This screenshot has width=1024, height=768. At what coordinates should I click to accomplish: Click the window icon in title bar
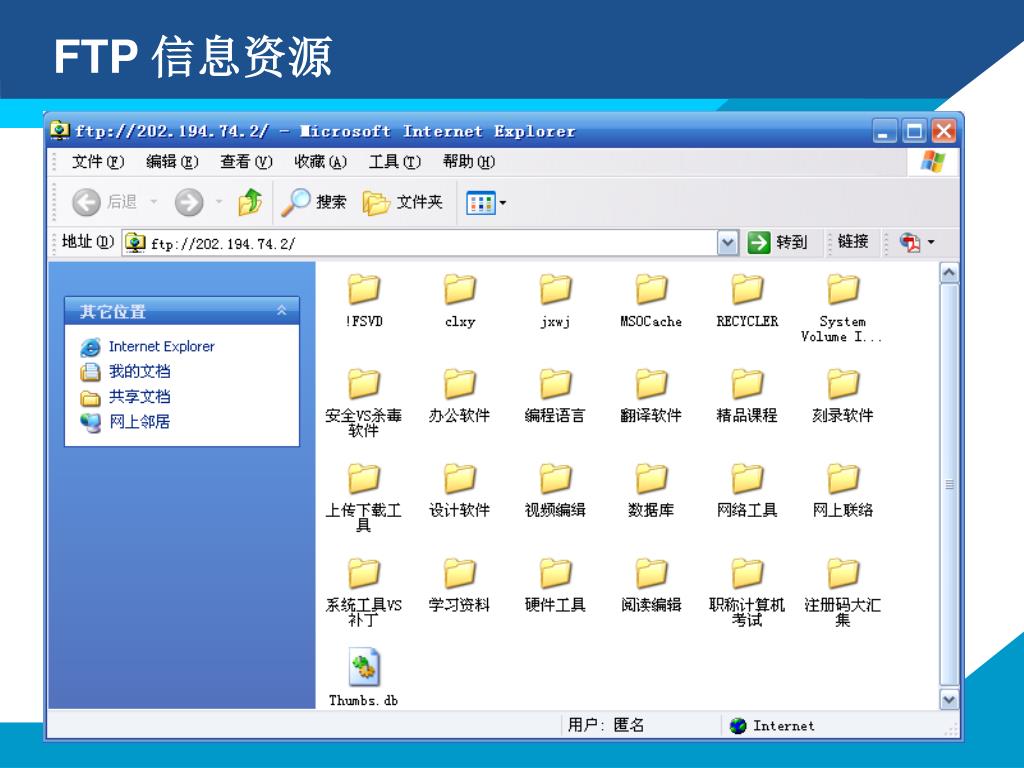(x=59, y=130)
